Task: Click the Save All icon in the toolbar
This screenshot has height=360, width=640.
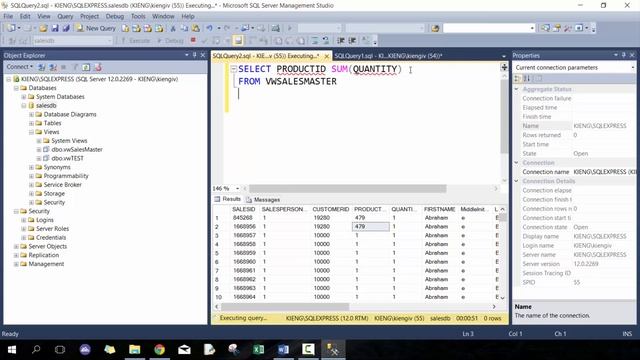Action: tap(66, 28)
